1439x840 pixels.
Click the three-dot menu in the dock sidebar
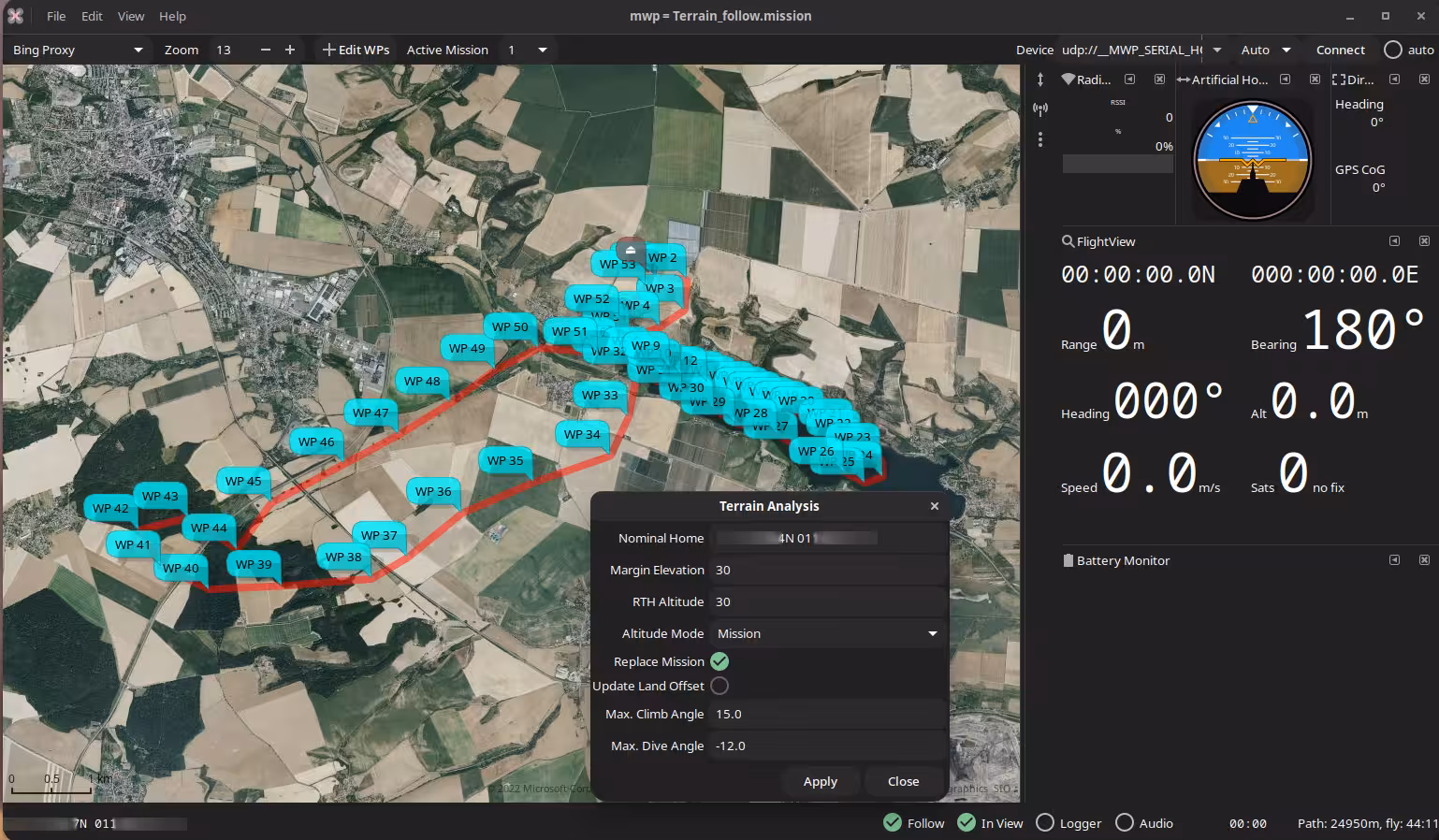coord(1040,139)
